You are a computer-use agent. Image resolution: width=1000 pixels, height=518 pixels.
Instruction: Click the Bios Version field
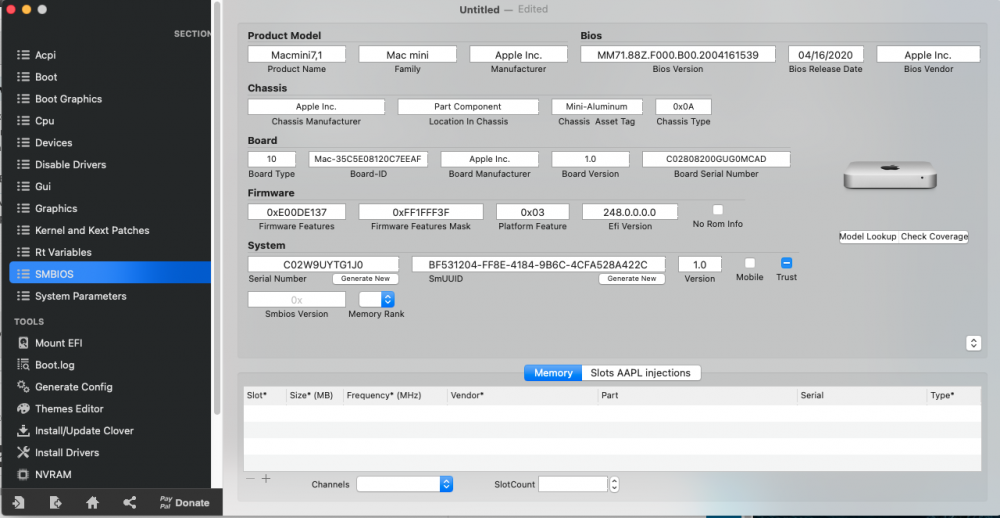click(x=678, y=54)
